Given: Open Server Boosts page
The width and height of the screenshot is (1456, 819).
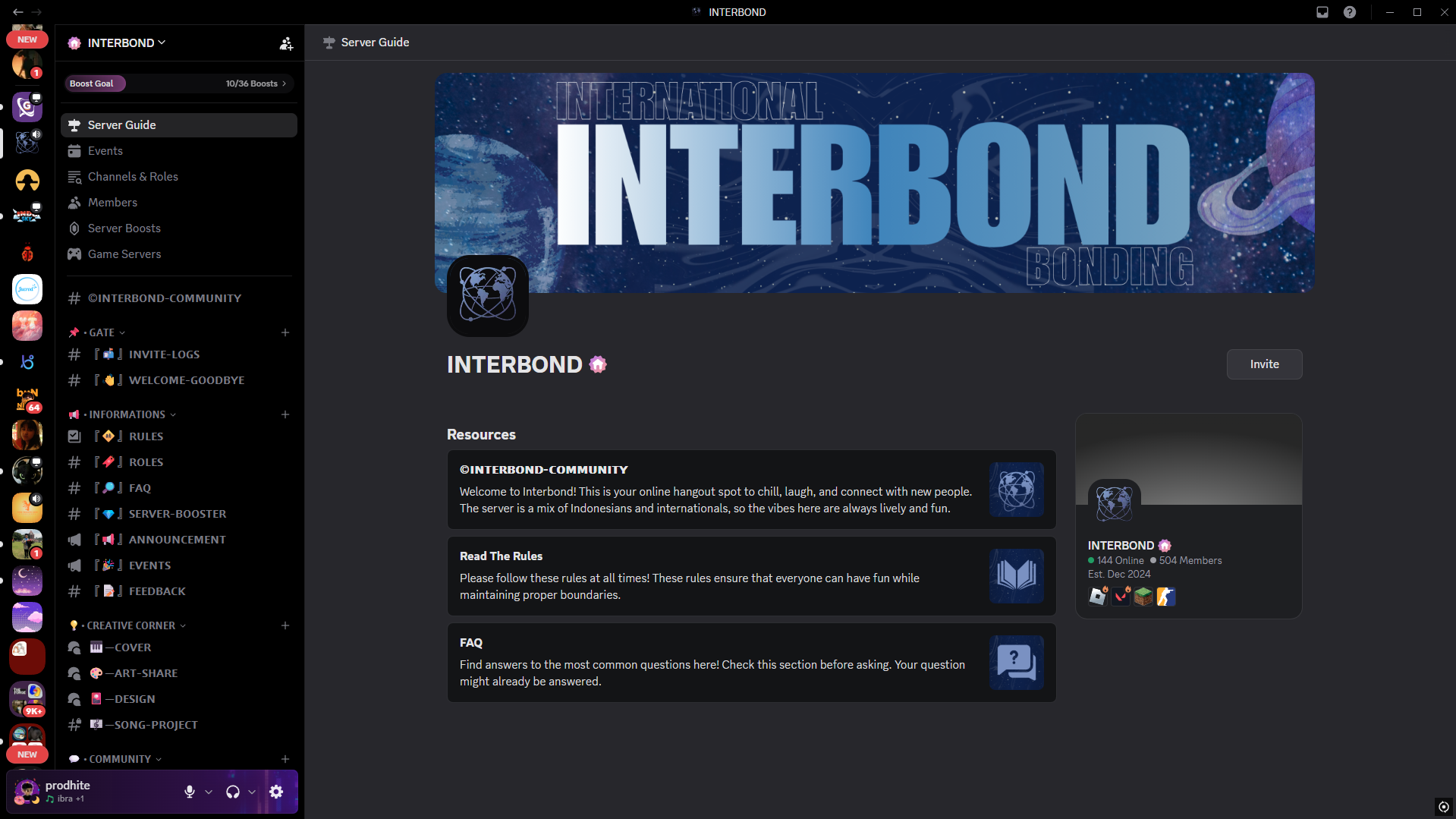Looking at the screenshot, I should tap(179, 228).
